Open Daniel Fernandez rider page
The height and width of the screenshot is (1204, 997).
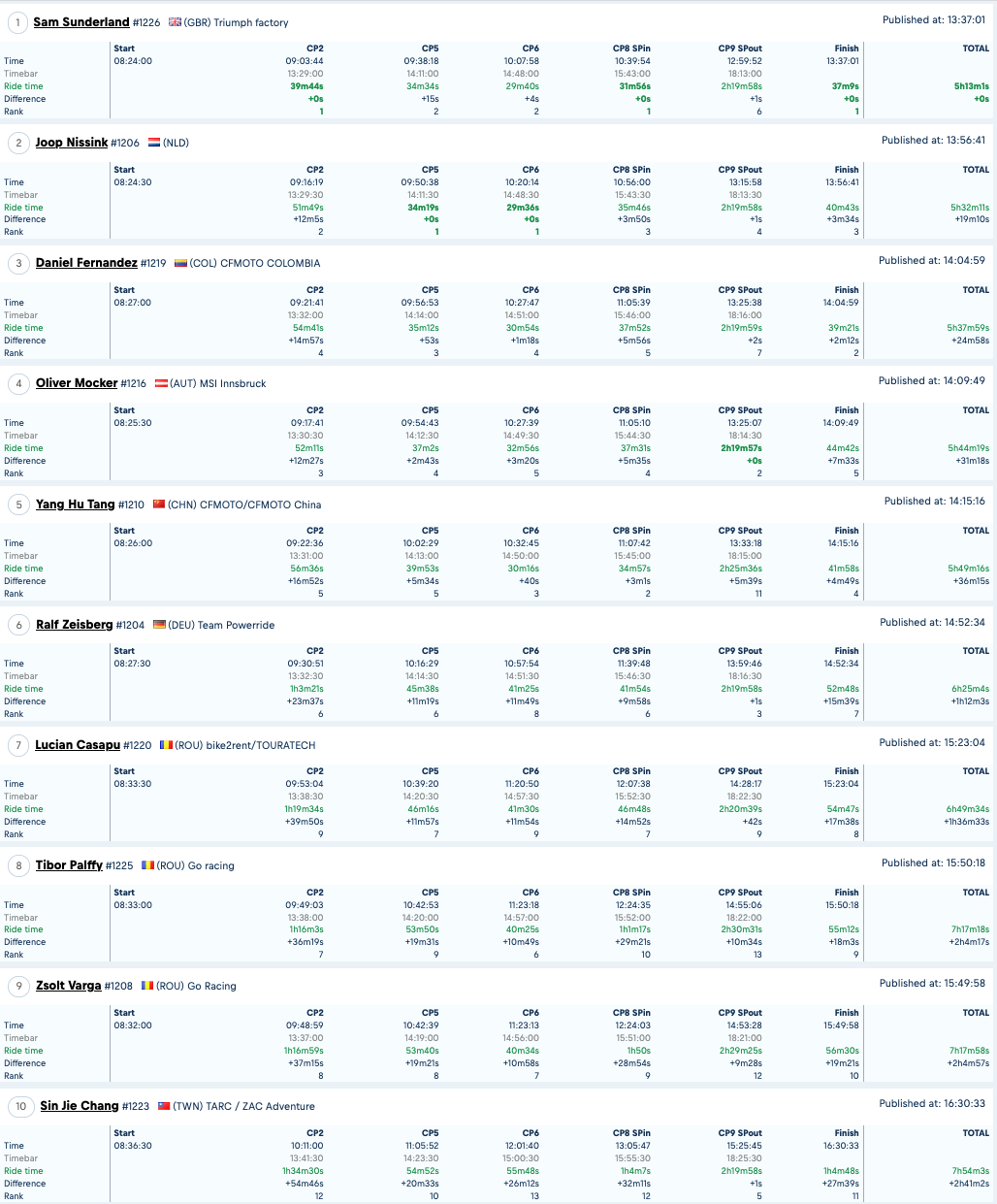86,263
